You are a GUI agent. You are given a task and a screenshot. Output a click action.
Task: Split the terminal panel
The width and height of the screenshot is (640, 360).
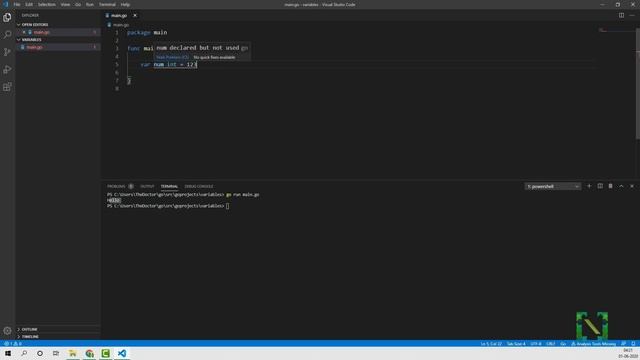click(x=600, y=186)
